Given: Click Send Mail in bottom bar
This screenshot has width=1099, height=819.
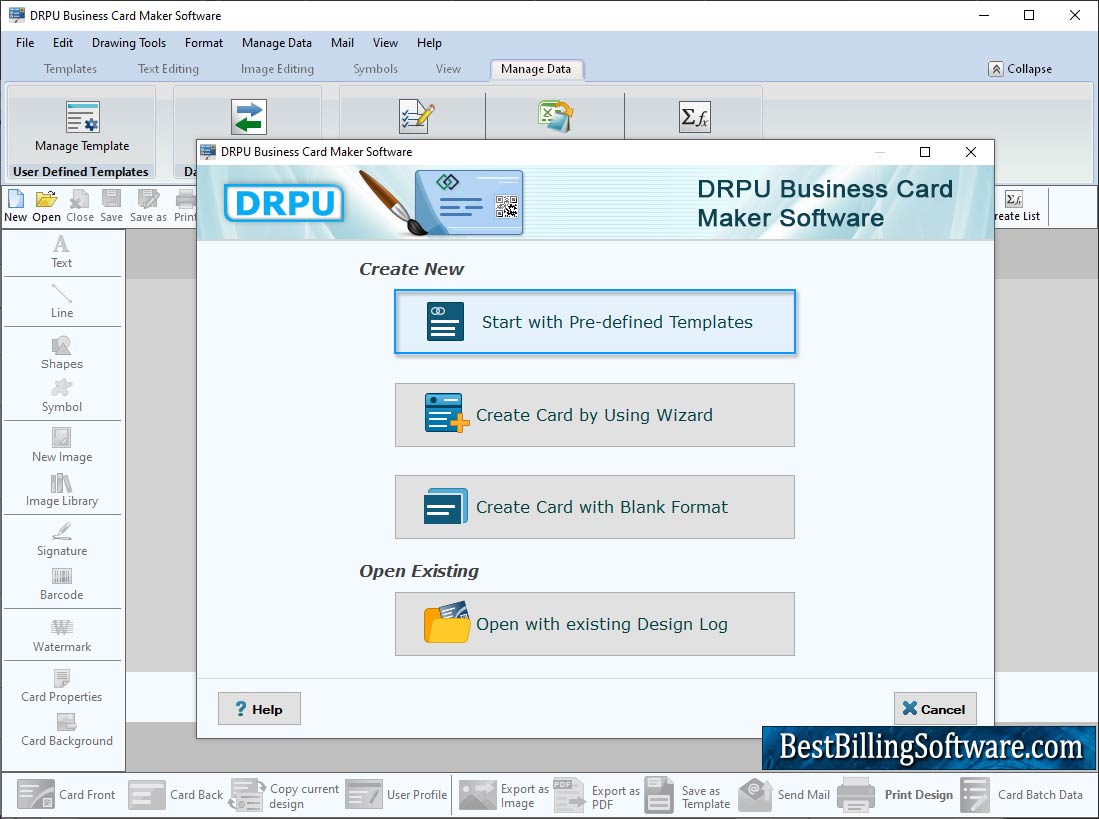Looking at the screenshot, I should 784,794.
